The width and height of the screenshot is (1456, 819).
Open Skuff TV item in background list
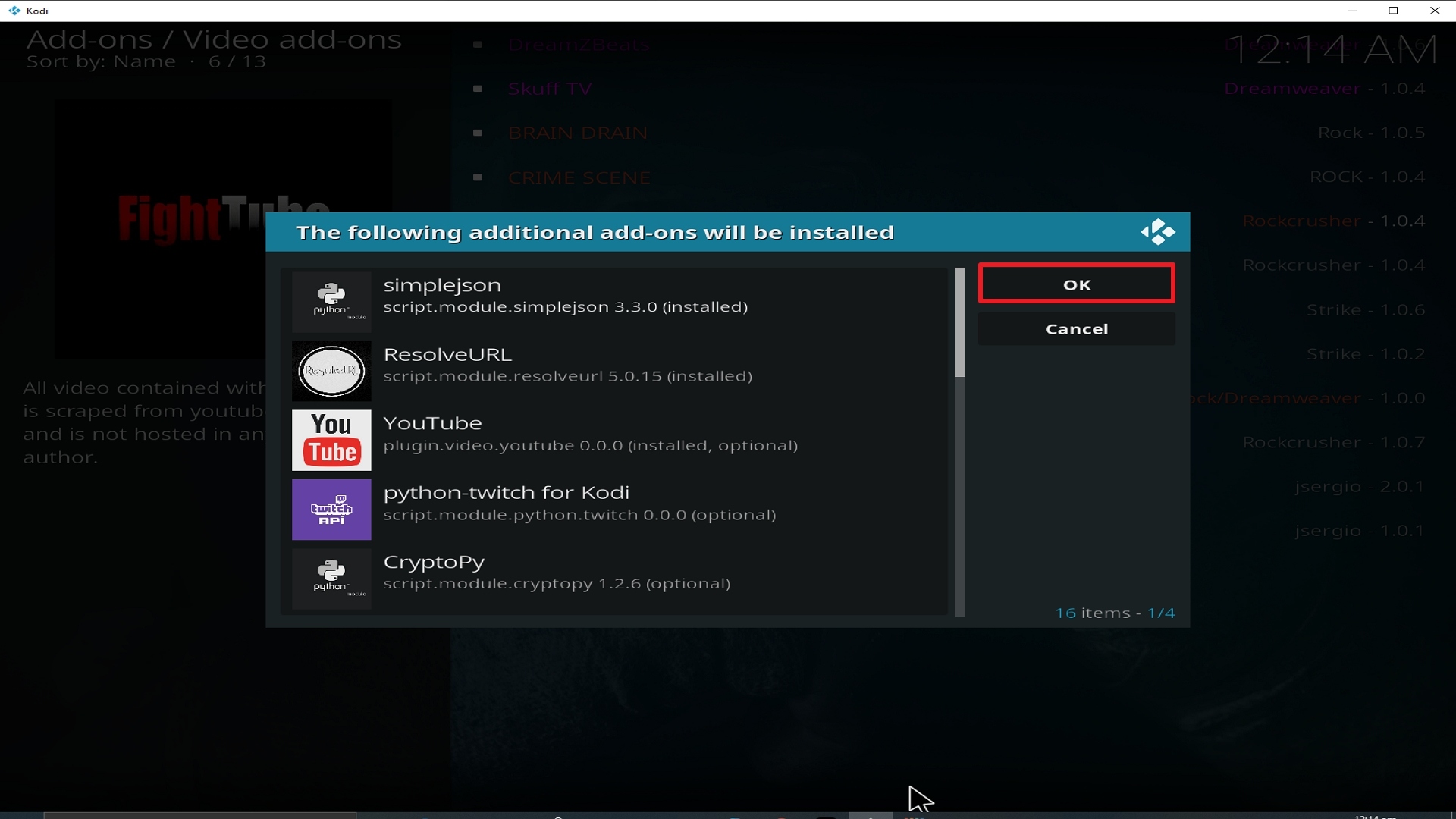550,89
